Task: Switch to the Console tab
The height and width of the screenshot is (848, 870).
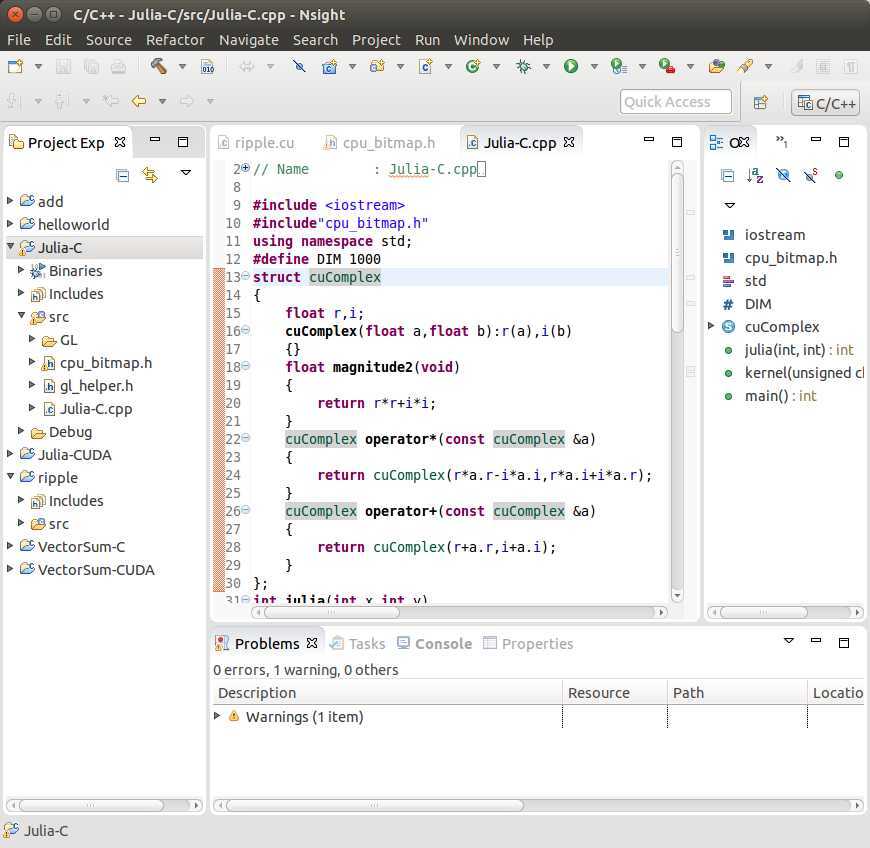Action: pyautogui.click(x=435, y=644)
